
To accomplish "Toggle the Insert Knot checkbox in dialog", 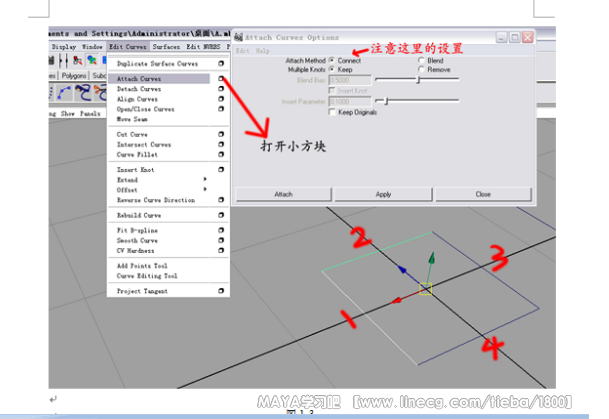I will [332, 90].
